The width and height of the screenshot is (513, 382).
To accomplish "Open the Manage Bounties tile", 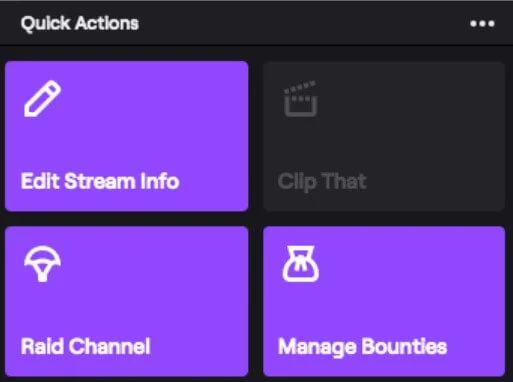I will point(384,301).
